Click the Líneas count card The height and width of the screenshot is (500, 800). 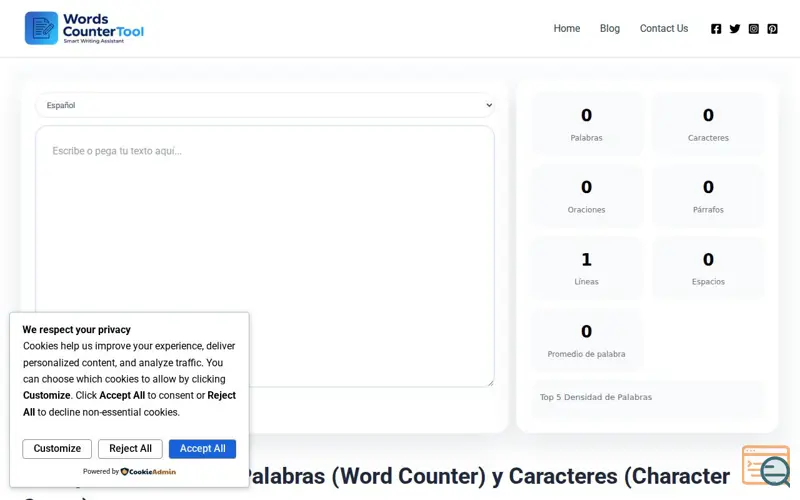click(586, 268)
